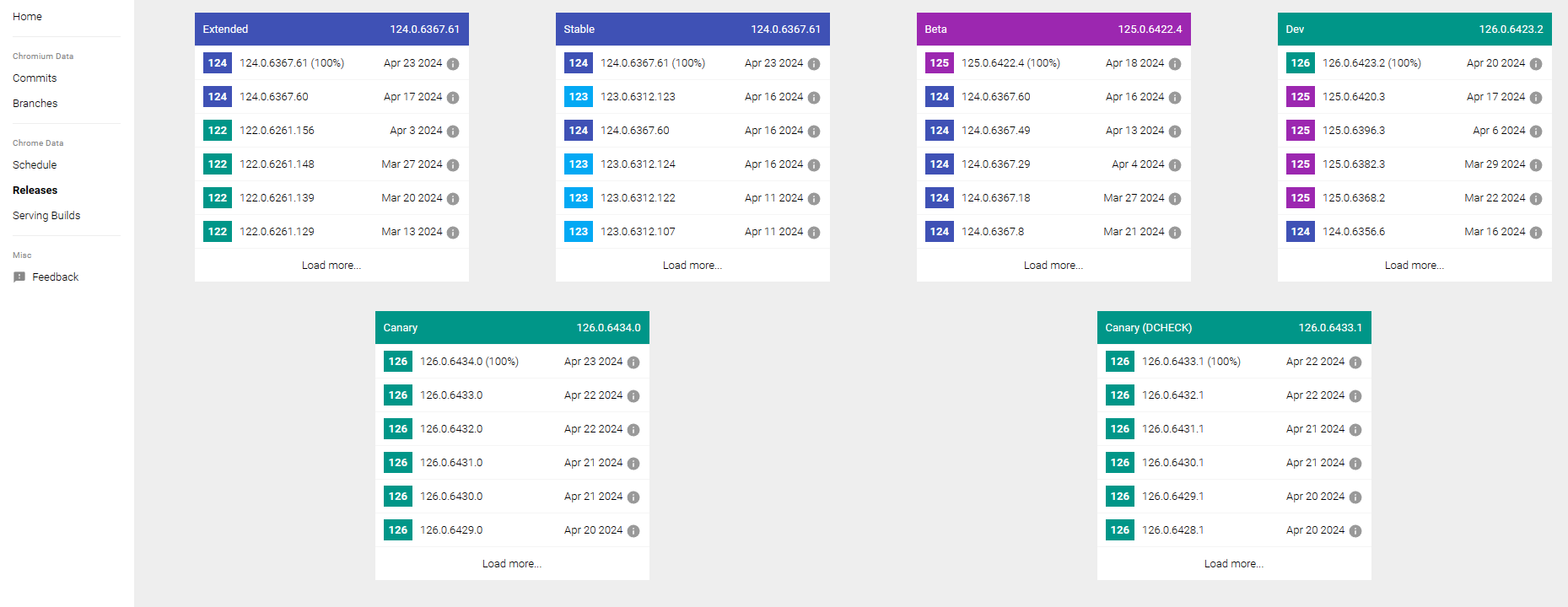The width and height of the screenshot is (1568, 607).
Task: Select version 125.0.6382.3 in Dev
Action: pyautogui.click(x=1354, y=164)
